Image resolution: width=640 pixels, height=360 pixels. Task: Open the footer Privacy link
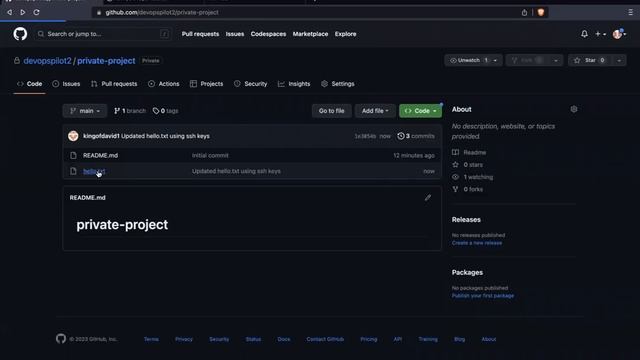coord(184,339)
